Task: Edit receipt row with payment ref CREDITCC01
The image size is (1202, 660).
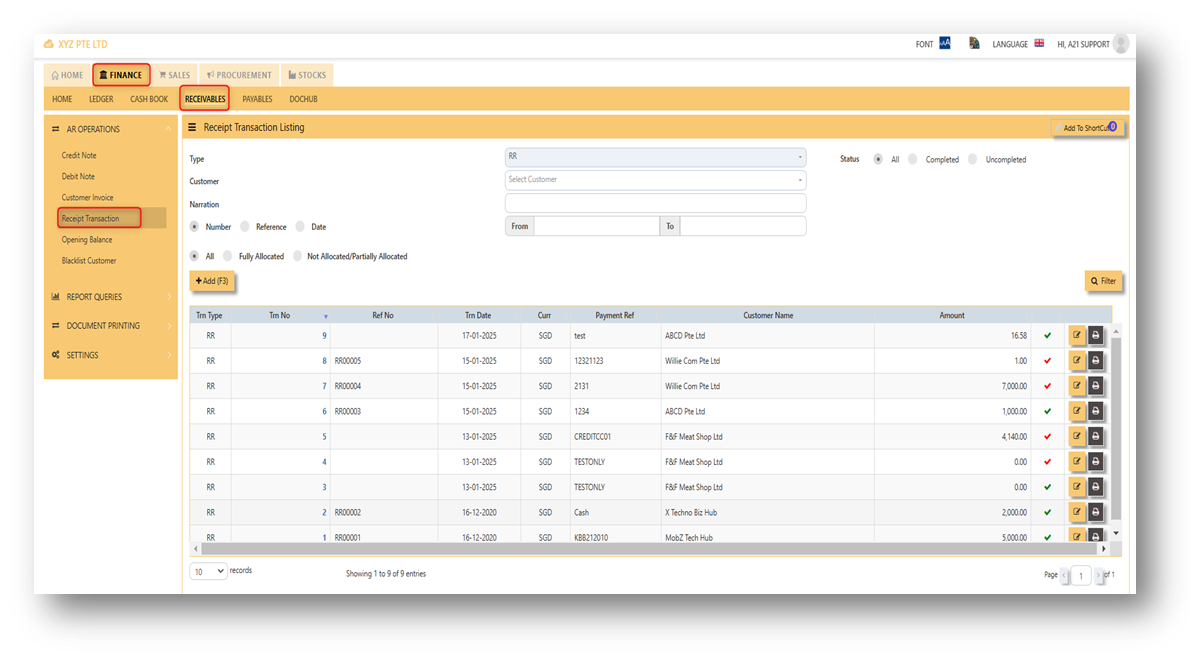Action: click(1077, 436)
